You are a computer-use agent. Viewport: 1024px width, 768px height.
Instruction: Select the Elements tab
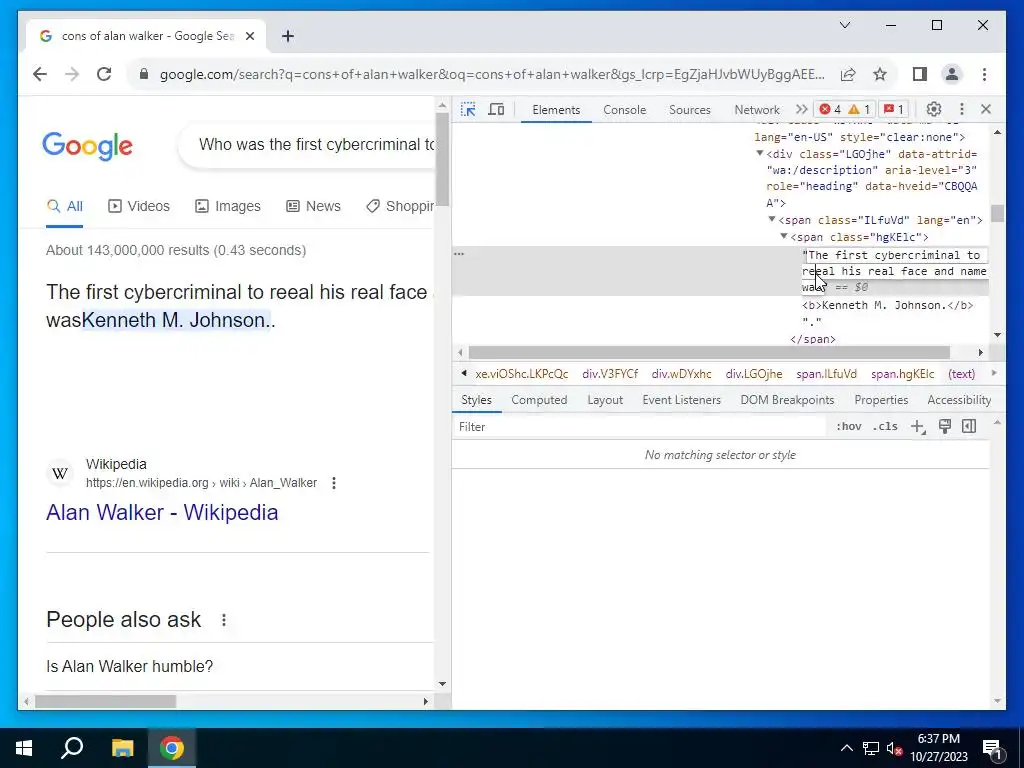(x=556, y=110)
